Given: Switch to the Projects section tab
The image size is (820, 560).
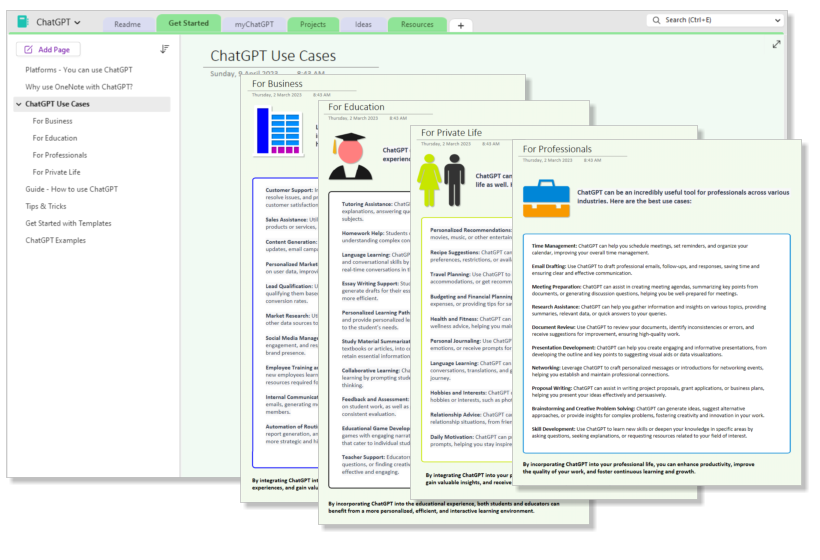Looking at the screenshot, I should click(x=313, y=24).
